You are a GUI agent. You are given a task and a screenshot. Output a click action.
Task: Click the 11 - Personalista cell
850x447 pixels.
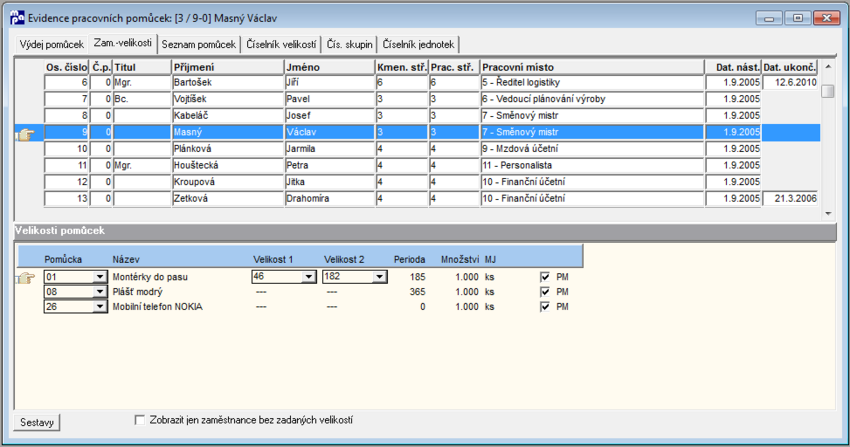(592, 165)
